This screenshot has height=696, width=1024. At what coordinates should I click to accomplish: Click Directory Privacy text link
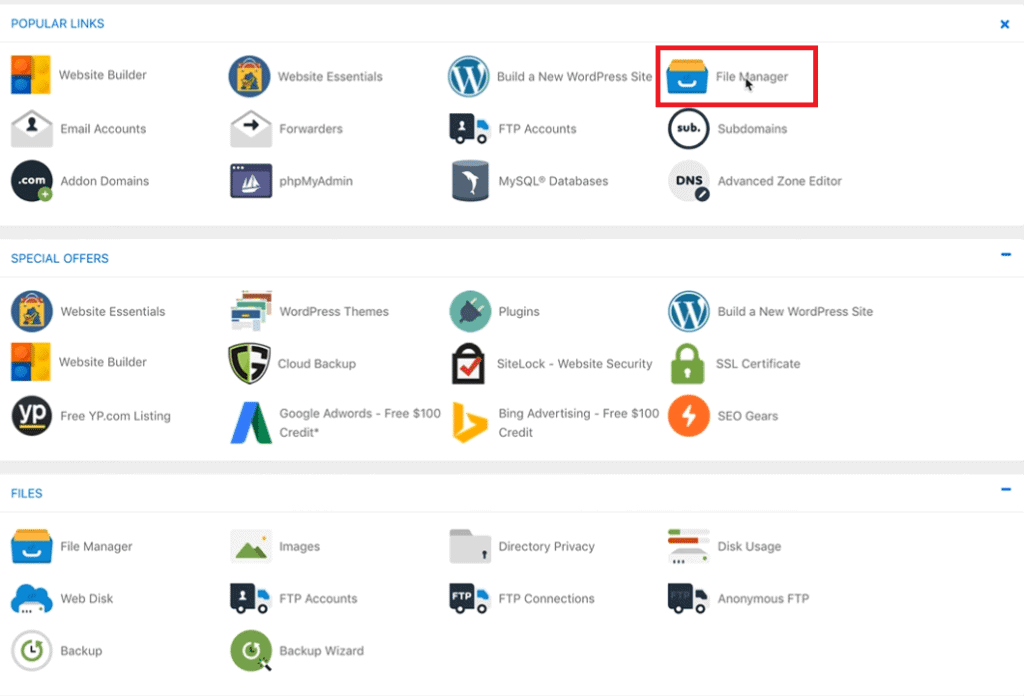(x=546, y=546)
